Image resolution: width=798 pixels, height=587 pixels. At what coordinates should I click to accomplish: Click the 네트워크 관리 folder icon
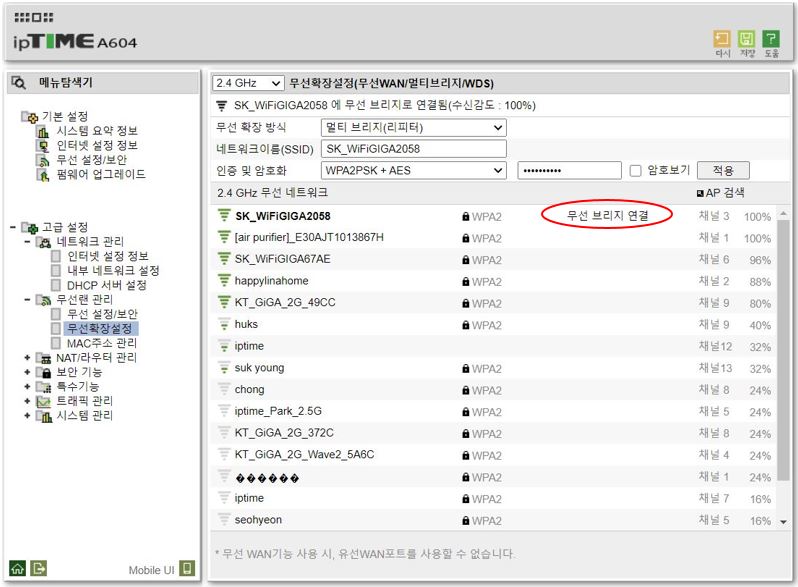click(x=44, y=242)
